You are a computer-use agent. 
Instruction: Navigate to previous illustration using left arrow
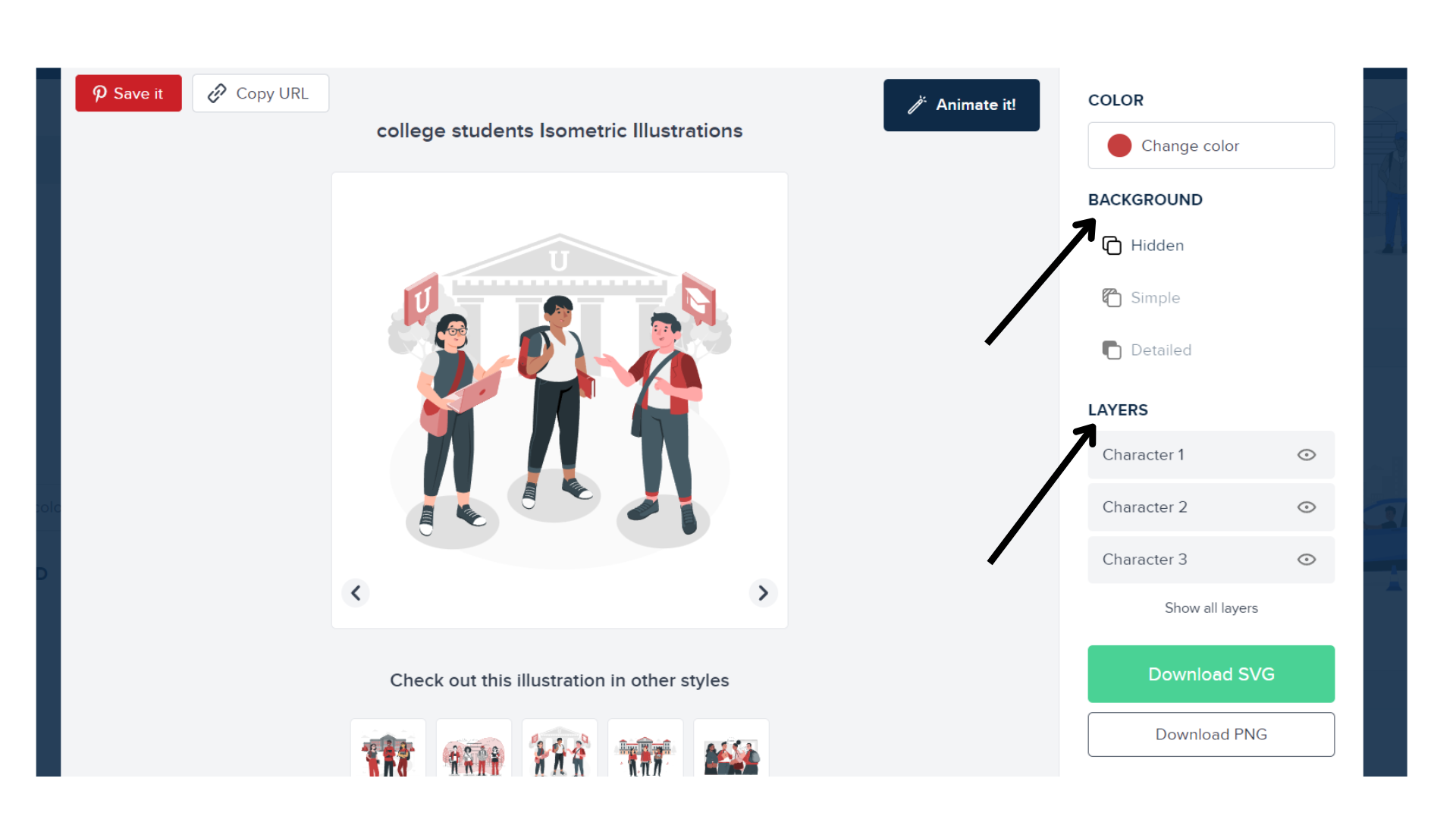click(x=356, y=592)
